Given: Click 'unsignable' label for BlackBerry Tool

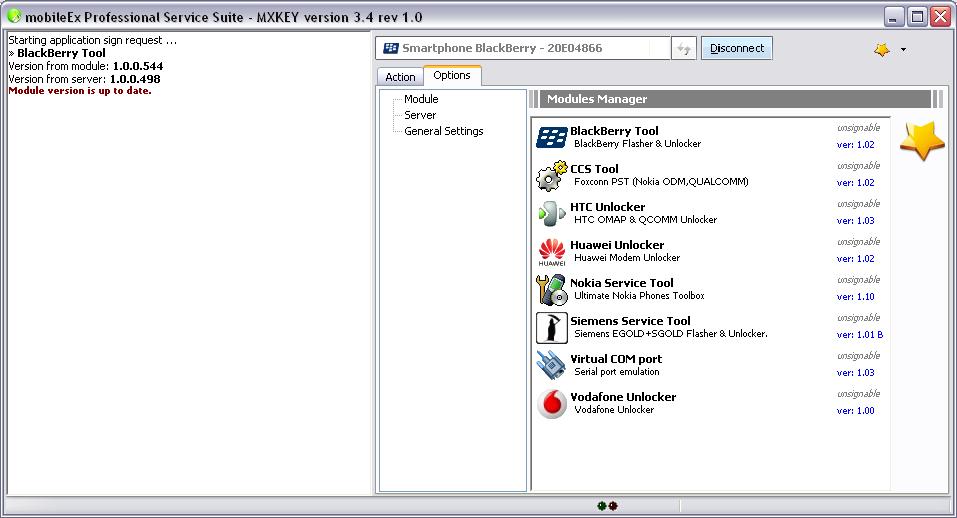Looking at the screenshot, I should point(858,128).
